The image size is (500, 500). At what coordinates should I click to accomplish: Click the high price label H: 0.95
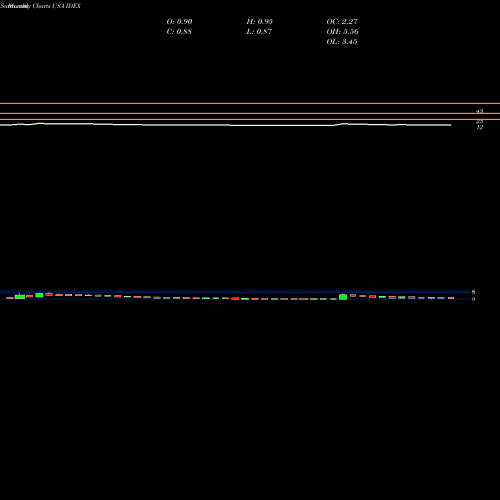[x=260, y=22]
